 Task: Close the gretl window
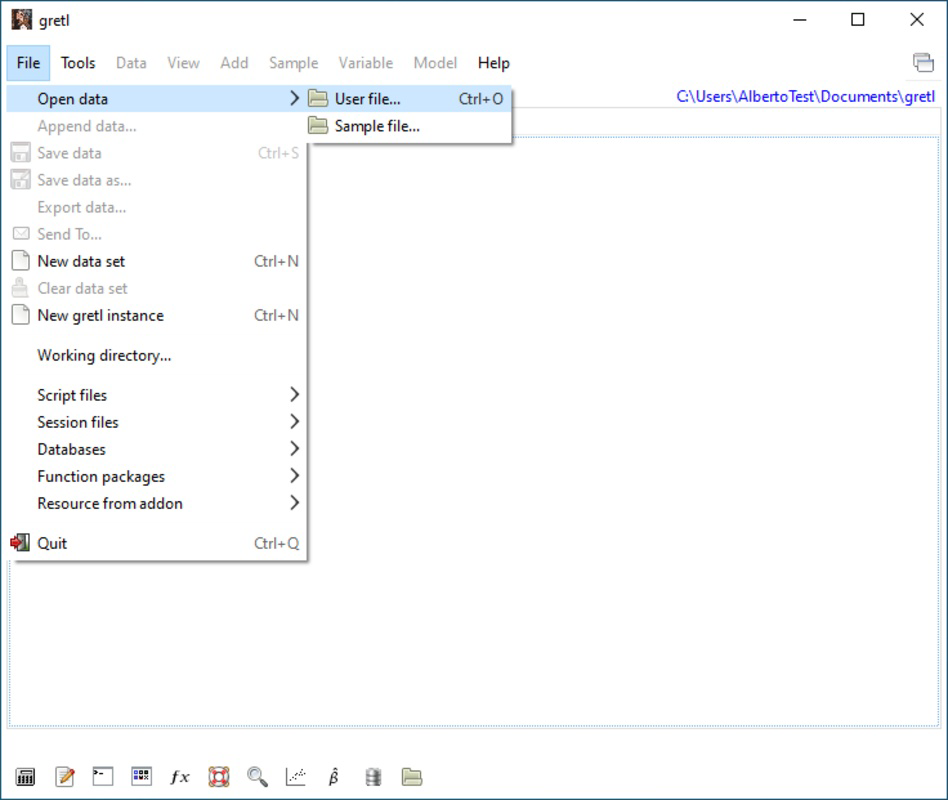[917, 20]
